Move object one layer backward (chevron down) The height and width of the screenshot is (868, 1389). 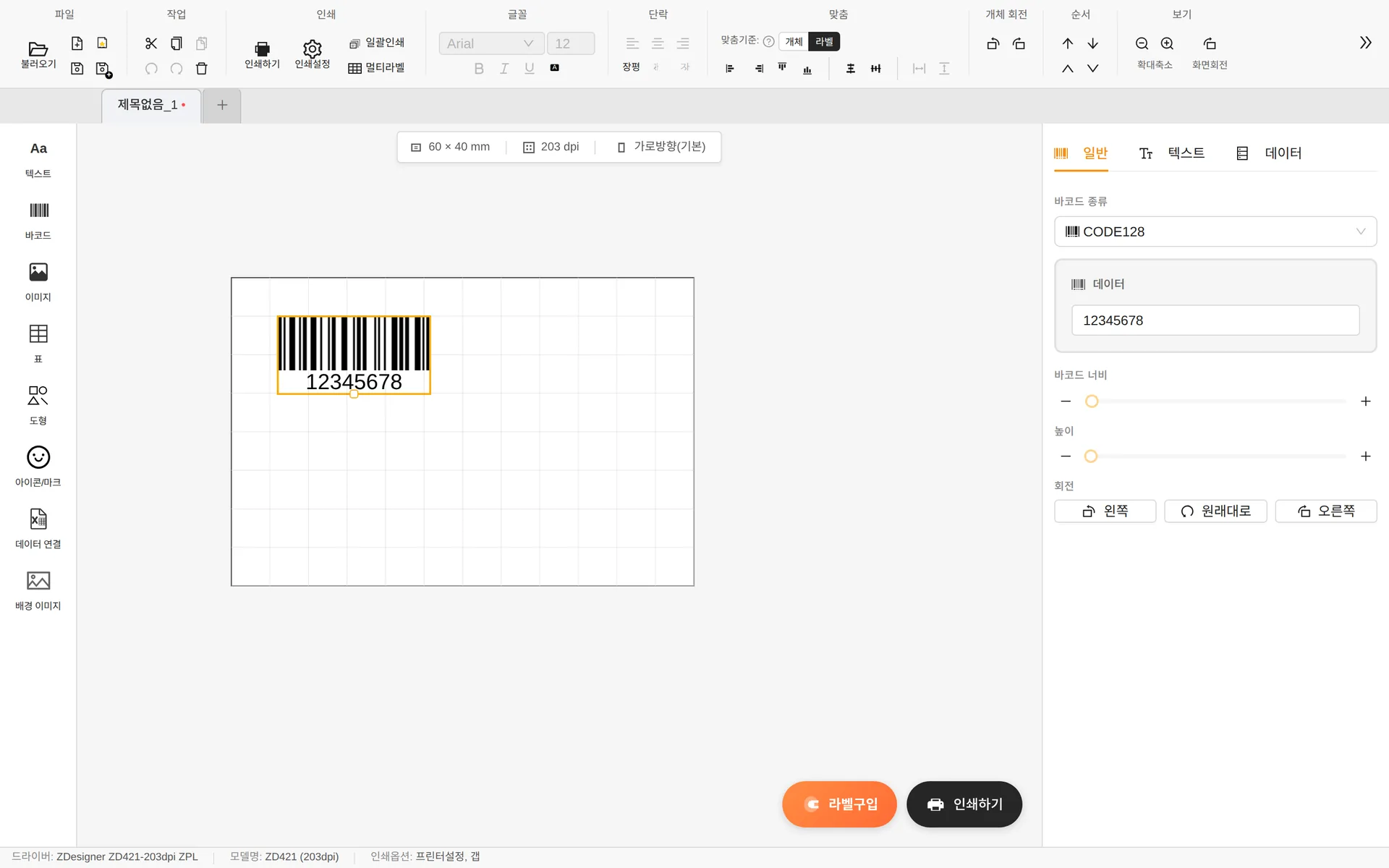coord(1093,69)
